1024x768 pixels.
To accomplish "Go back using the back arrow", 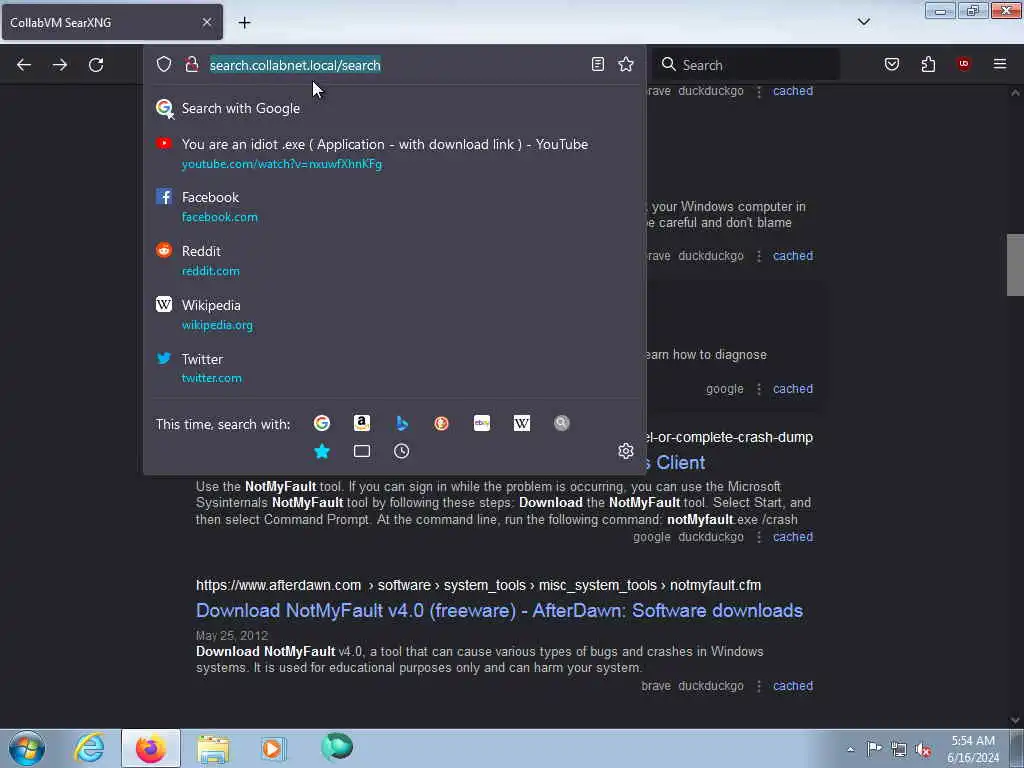I will tap(24, 65).
